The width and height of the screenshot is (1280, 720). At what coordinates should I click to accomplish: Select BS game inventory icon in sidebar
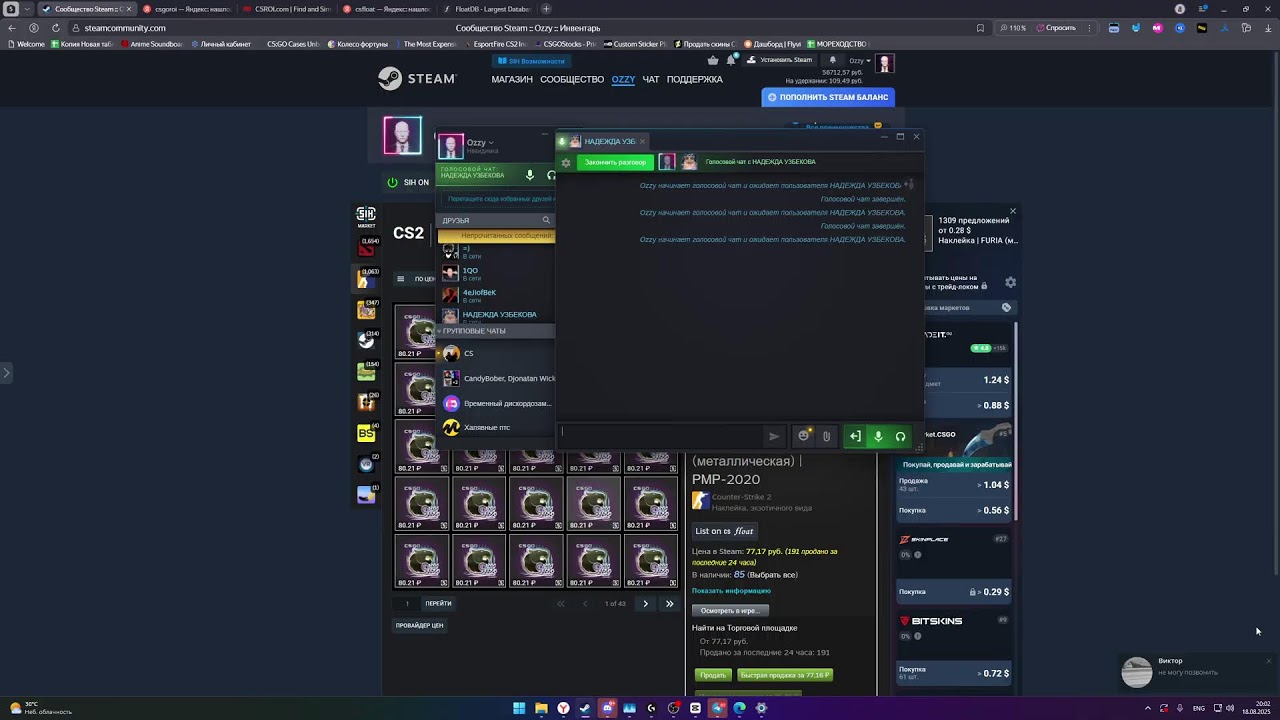(x=367, y=433)
